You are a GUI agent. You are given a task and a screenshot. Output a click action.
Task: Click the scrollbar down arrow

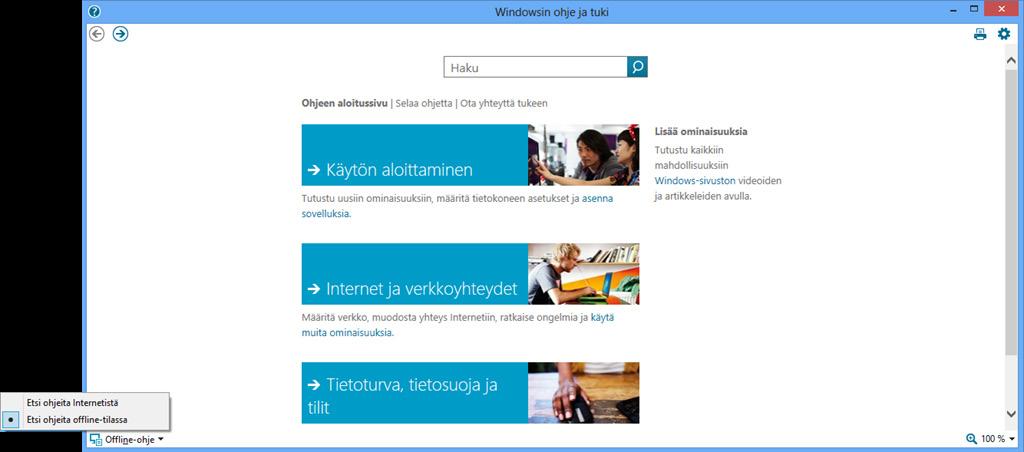click(x=1011, y=413)
